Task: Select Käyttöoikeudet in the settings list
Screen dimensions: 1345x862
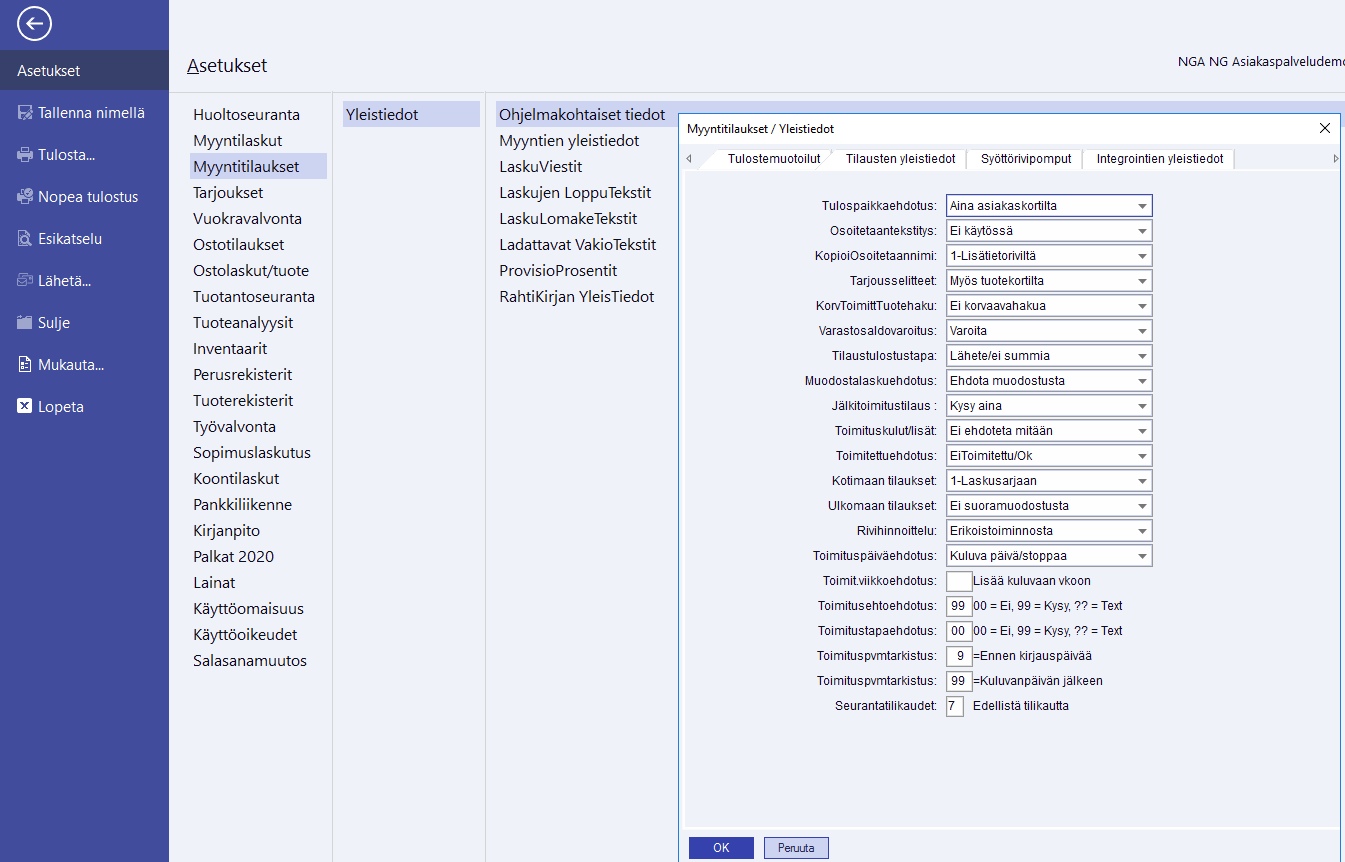Action: tap(258, 635)
